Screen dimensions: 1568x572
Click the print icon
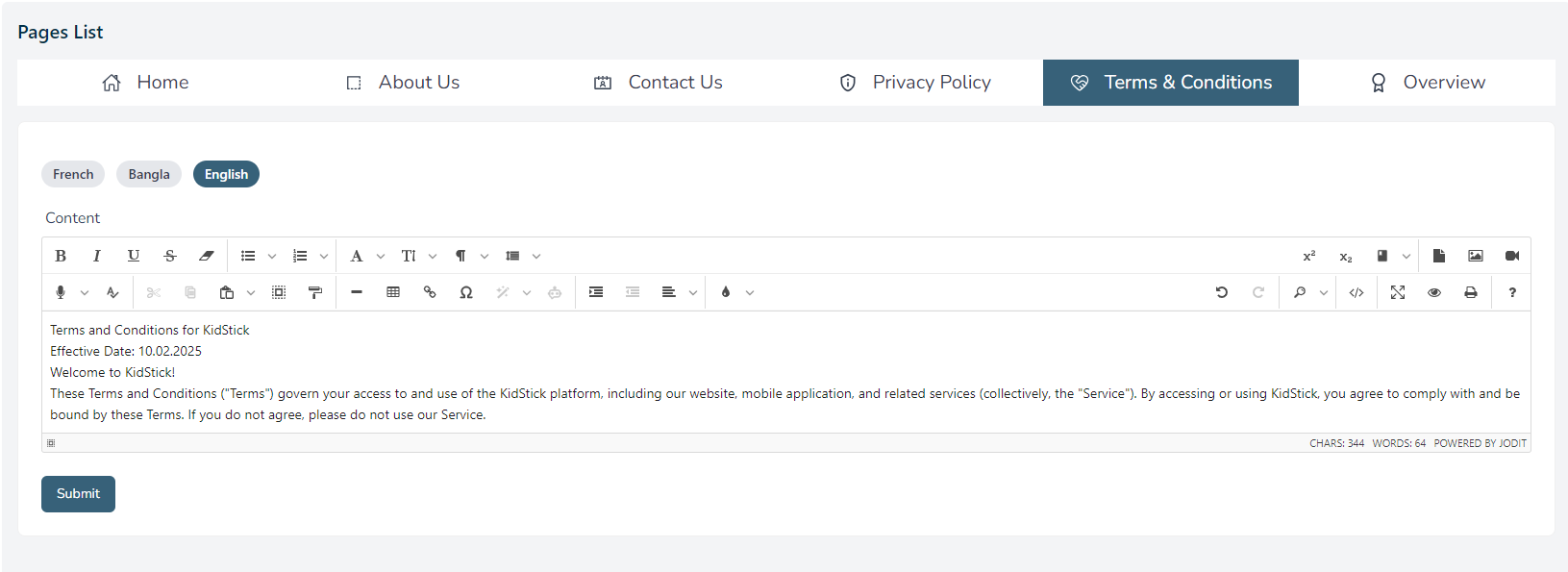tap(1471, 292)
